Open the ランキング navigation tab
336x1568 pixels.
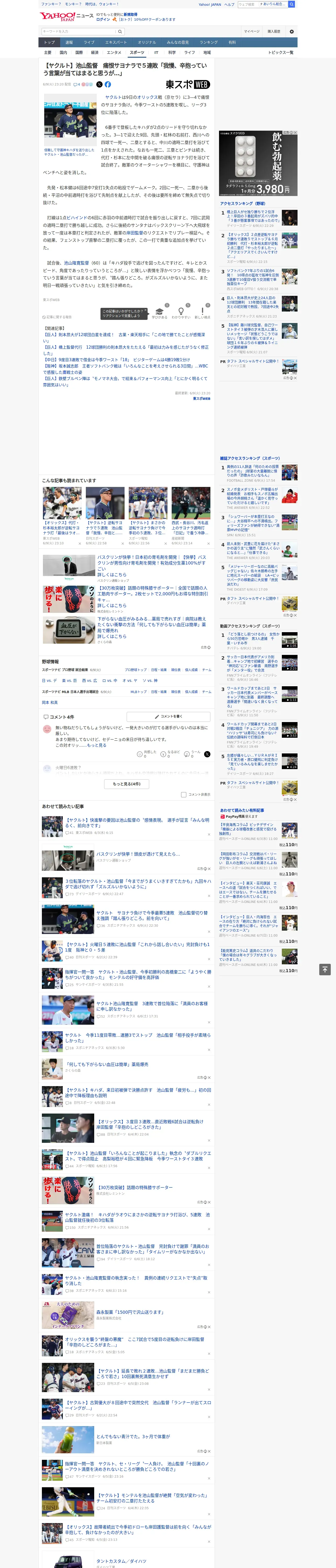(209, 43)
